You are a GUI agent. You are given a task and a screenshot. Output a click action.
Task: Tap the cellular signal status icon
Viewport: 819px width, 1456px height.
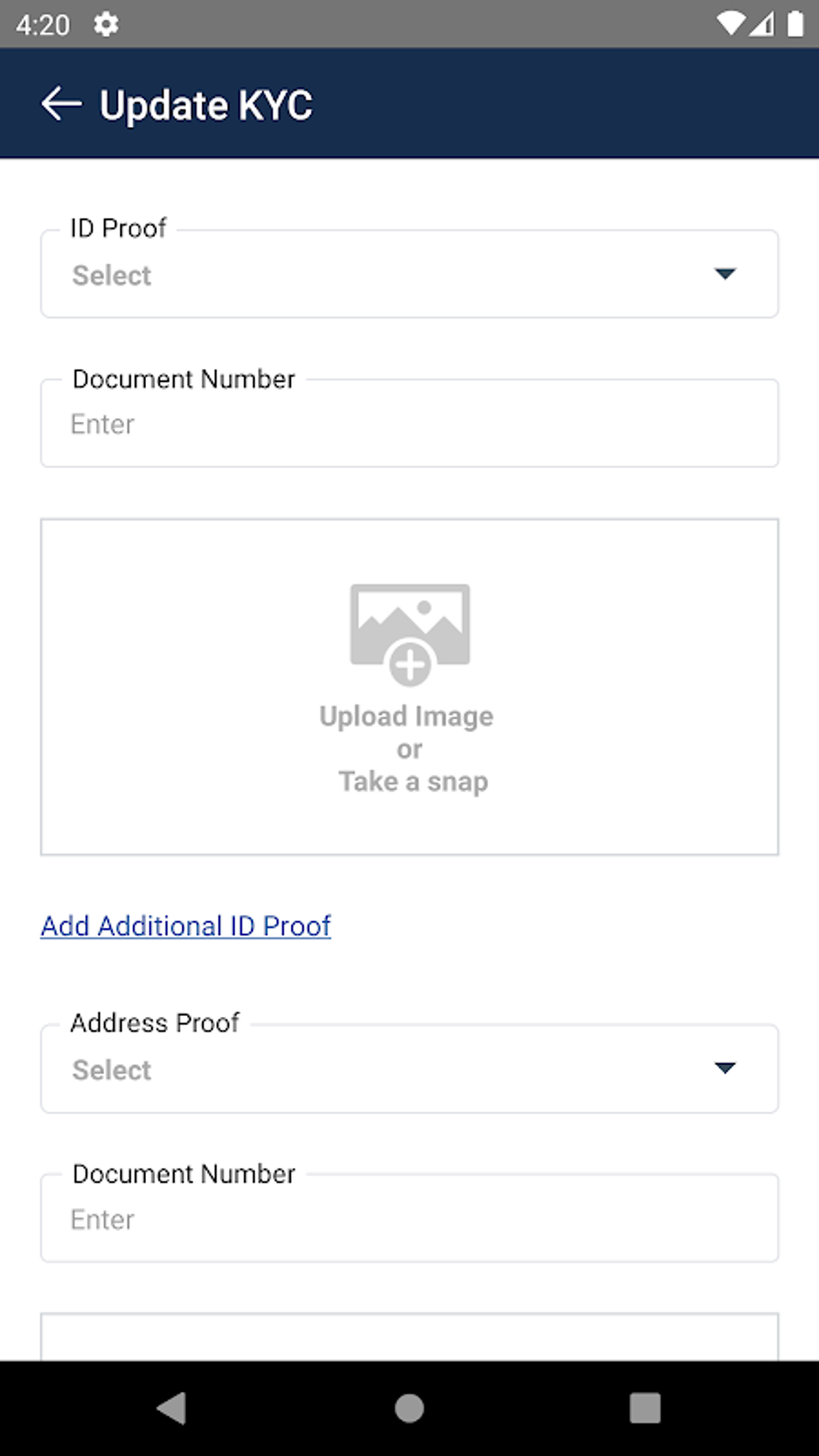762,24
